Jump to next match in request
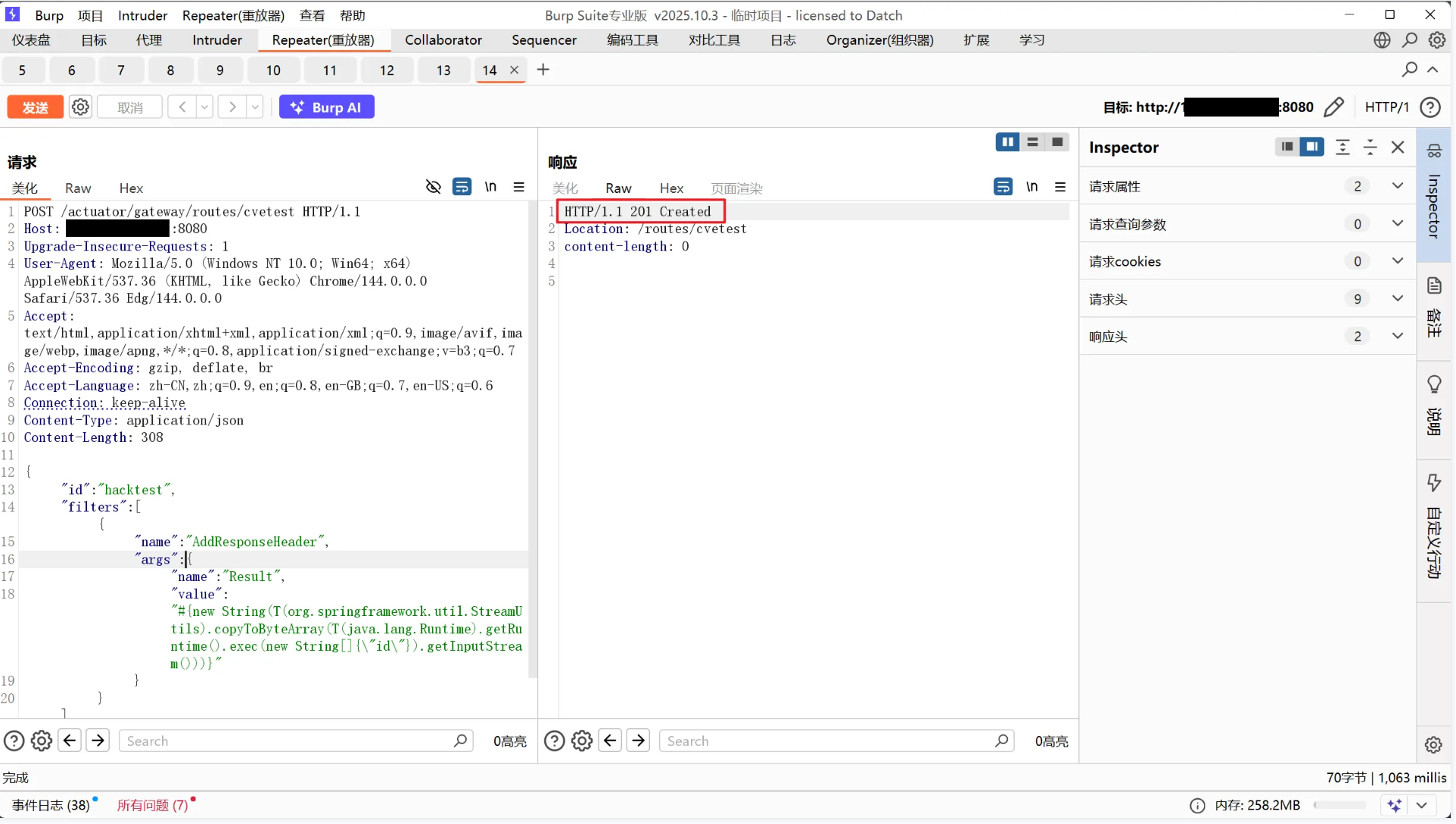The image size is (1456, 824). pyautogui.click(x=98, y=741)
